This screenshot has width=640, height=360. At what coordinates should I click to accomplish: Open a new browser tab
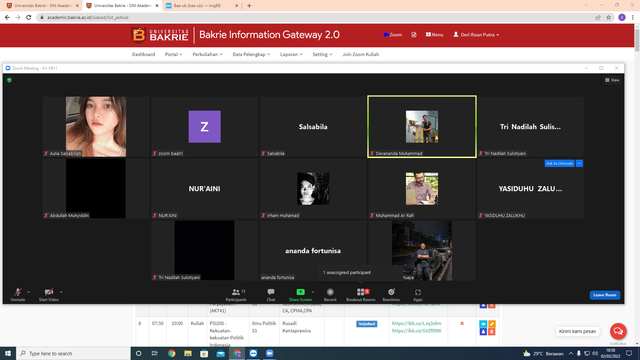point(249,6)
